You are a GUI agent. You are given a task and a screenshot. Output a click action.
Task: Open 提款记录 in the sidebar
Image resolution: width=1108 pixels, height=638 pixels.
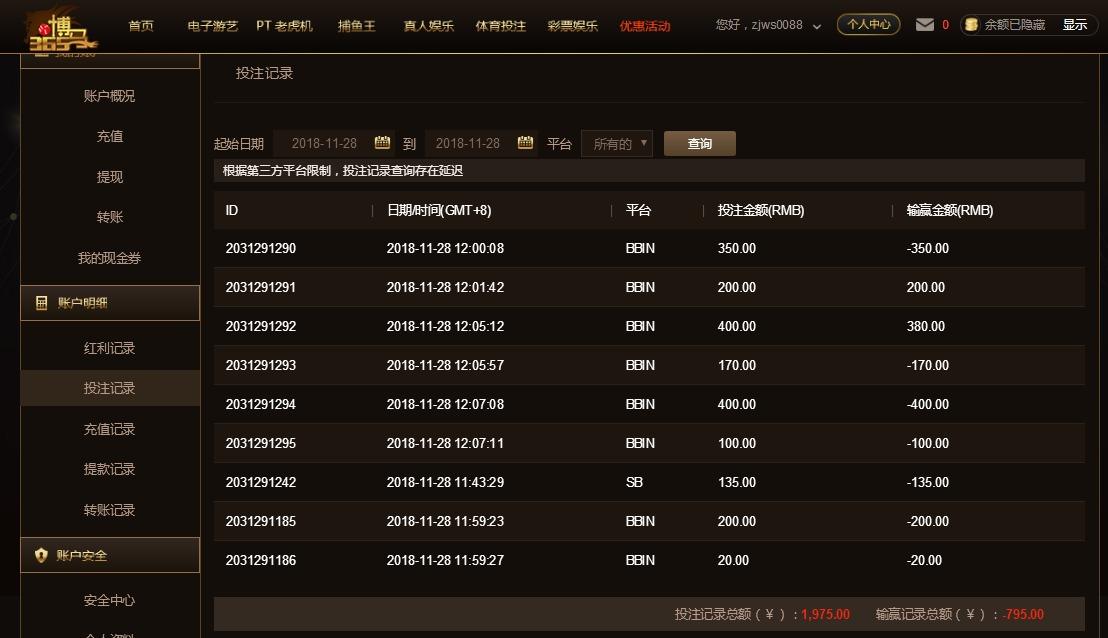pos(110,469)
